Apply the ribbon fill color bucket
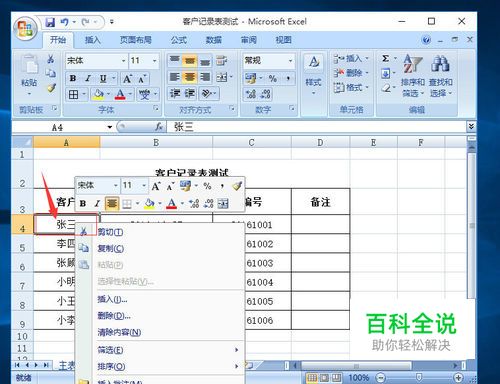This screenshot has height=384, width=500. pos(98,94)
